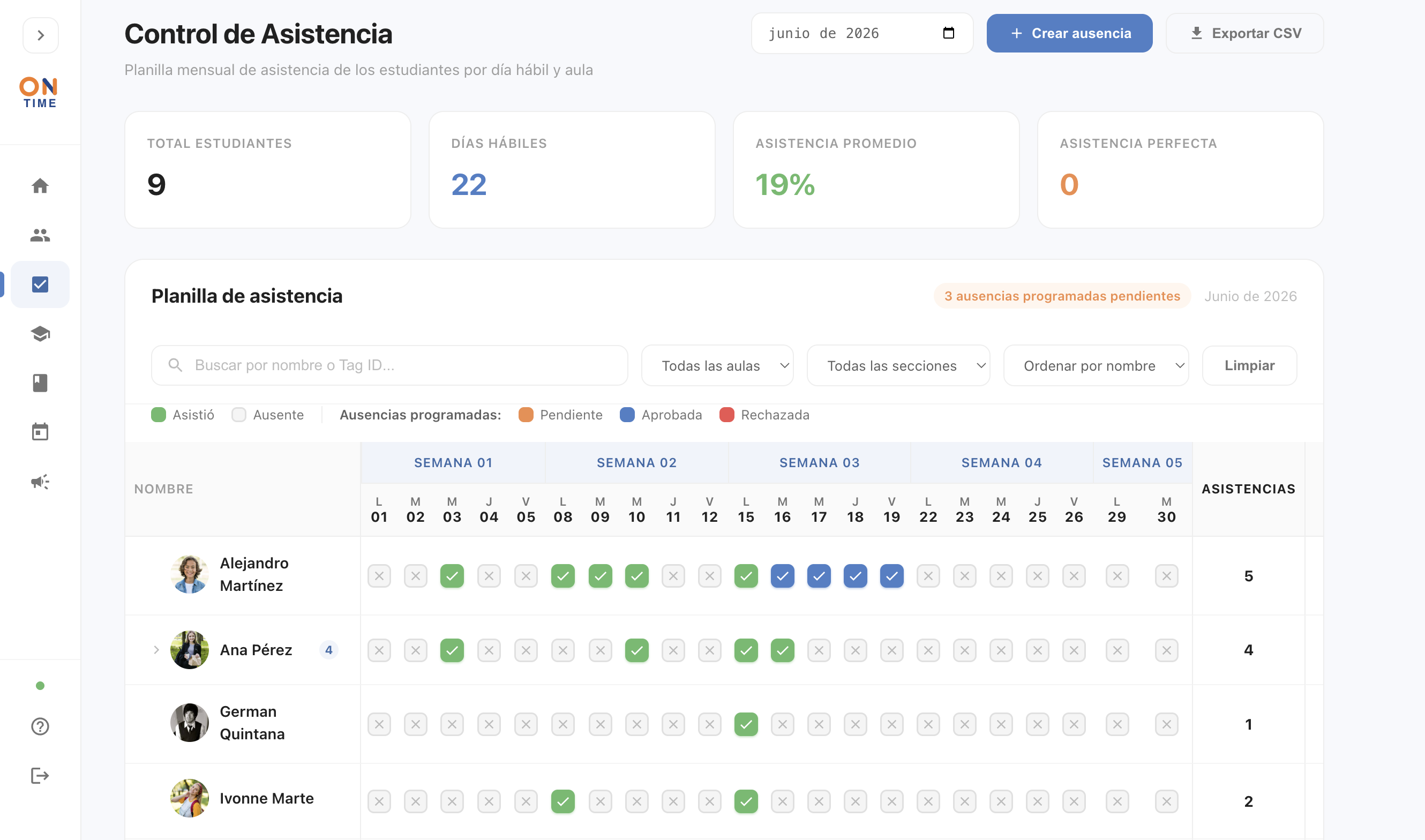Toggle German Quintana attendance for day 22
This screenshot has height=840, width=1425.
point(928,724)
